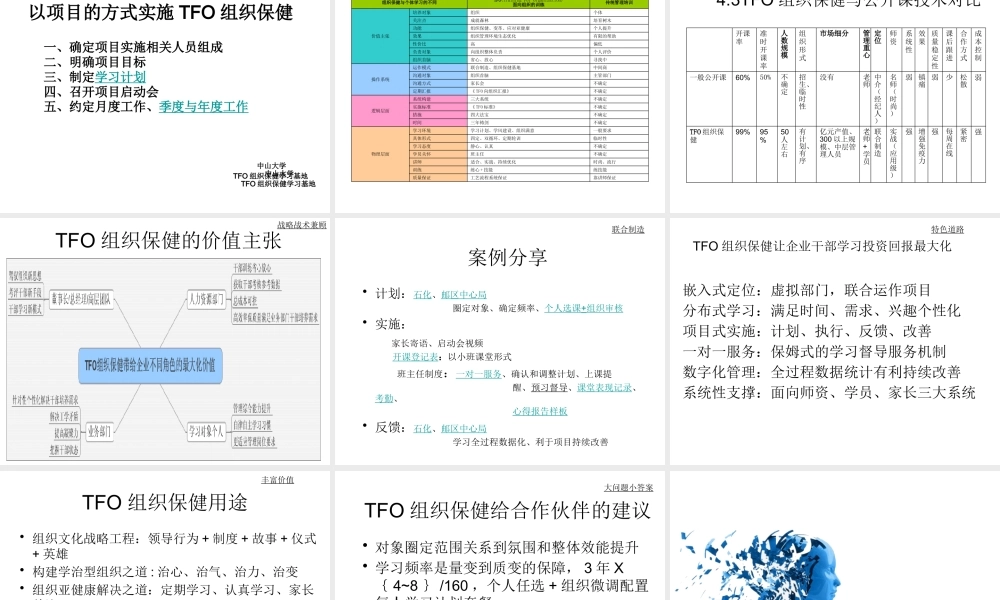Open 邮区中心局 link in the 计划 row

click(464, 295)
